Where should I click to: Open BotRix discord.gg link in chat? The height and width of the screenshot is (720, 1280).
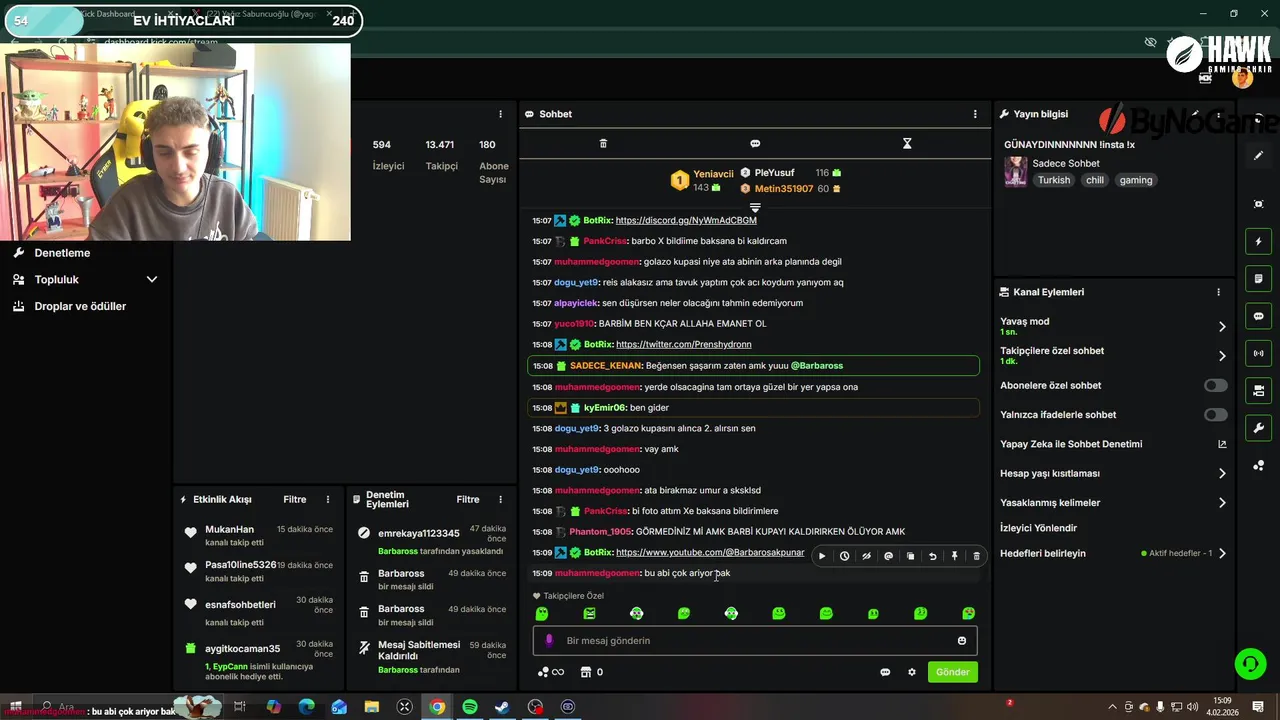tap(686, 220)
